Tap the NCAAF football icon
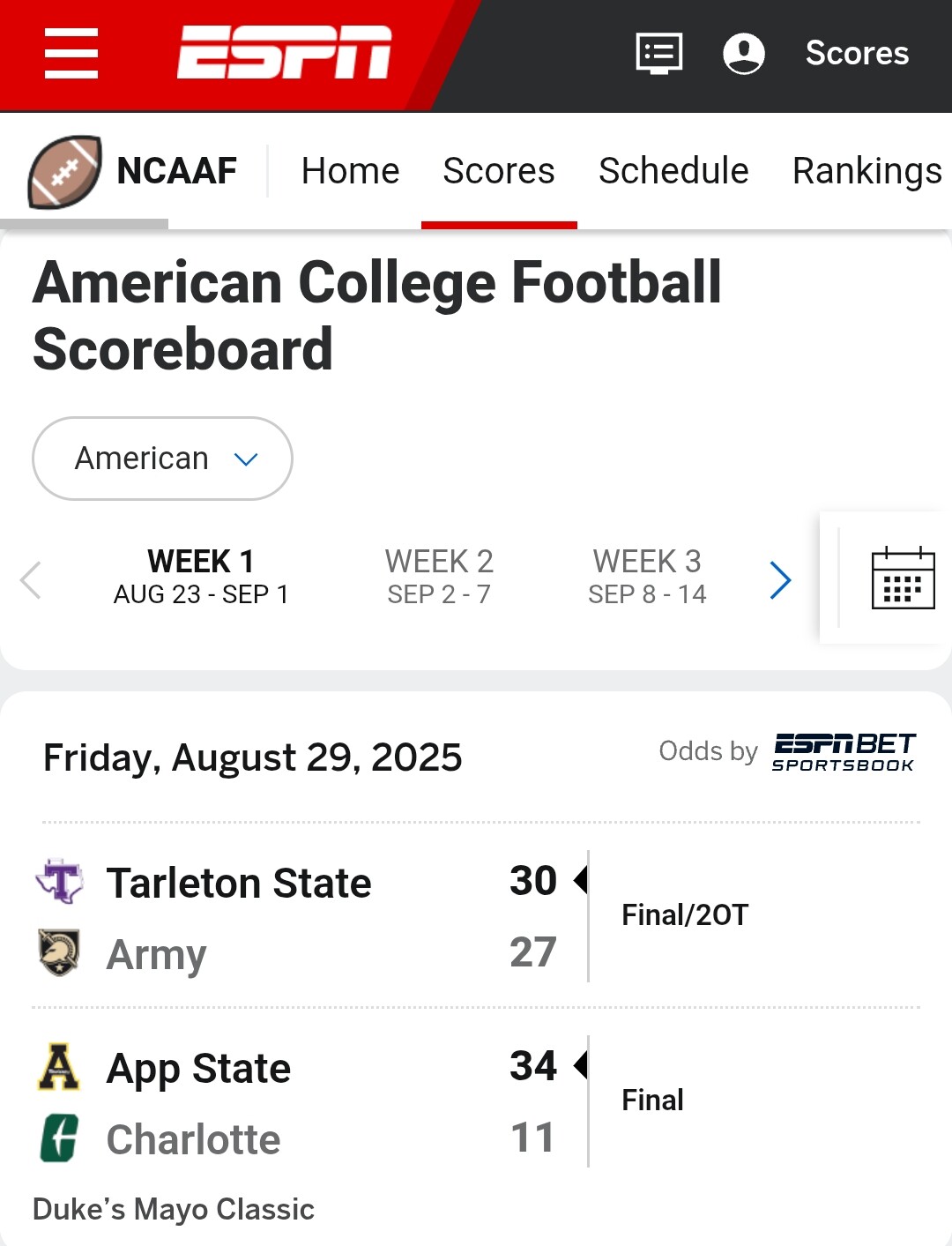This screenshot has height=1246, width=952. click(64, 171)
